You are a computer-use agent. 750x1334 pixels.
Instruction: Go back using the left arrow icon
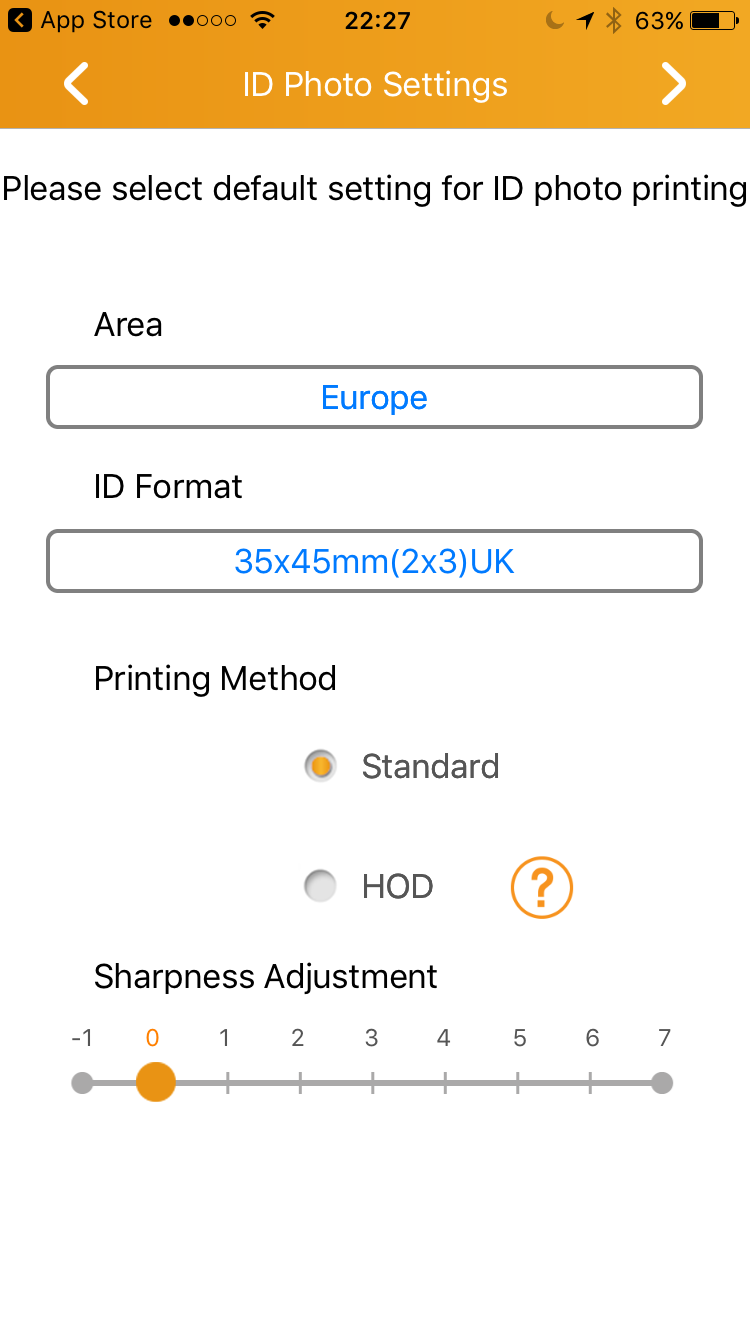(77, 84)
